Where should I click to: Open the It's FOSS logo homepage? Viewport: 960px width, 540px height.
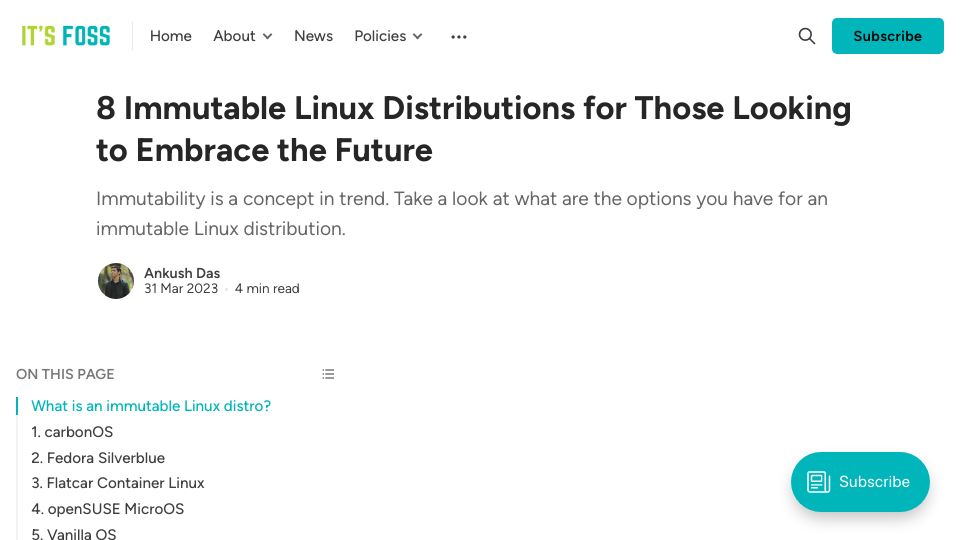(66, 36)
